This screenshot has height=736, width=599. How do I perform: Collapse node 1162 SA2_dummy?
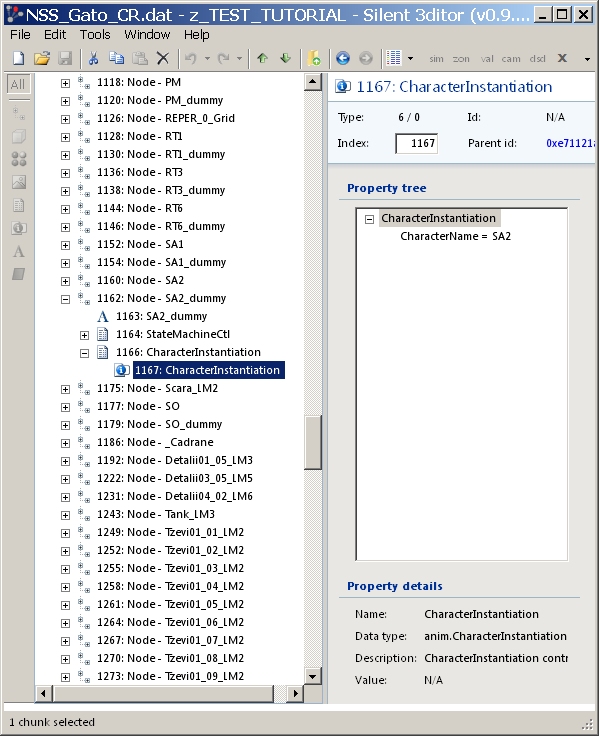(66, 299)
